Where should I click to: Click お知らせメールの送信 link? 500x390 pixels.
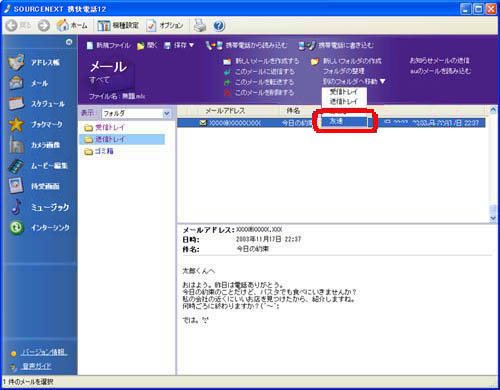pos(439,60)
